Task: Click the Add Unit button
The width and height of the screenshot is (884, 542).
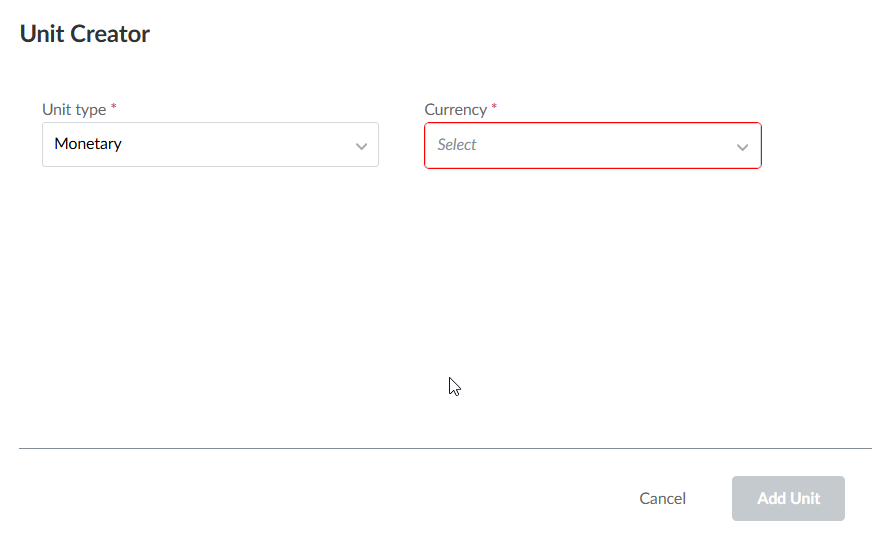Action: (x=788, y=498)
